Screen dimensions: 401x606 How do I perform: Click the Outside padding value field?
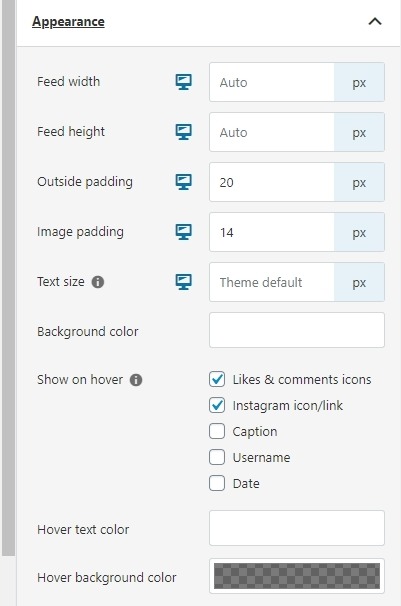(x=272, y=182)
